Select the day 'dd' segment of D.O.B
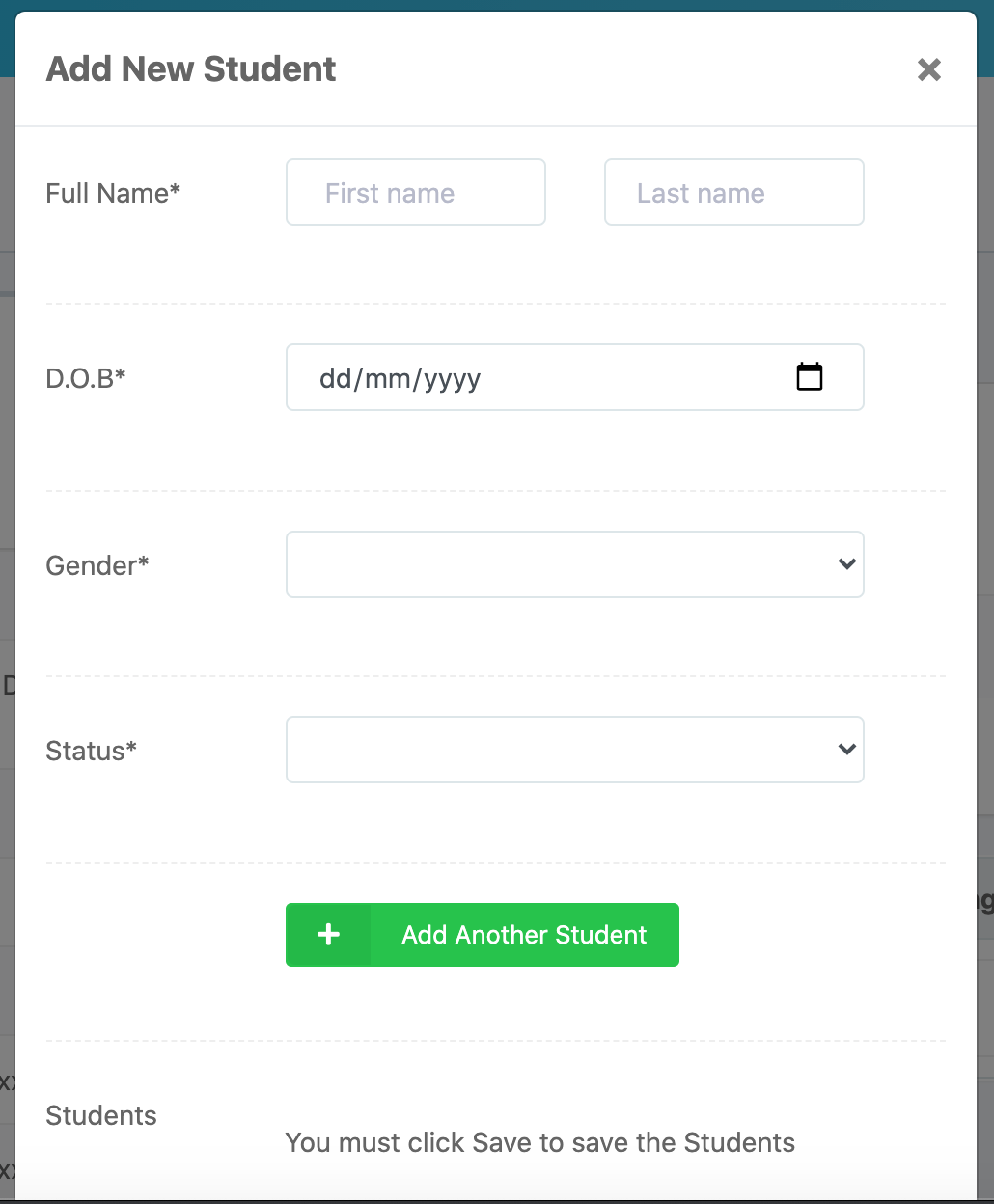Screen dimensions: 994x1204 pyautogui.click(x=335, y=378)
